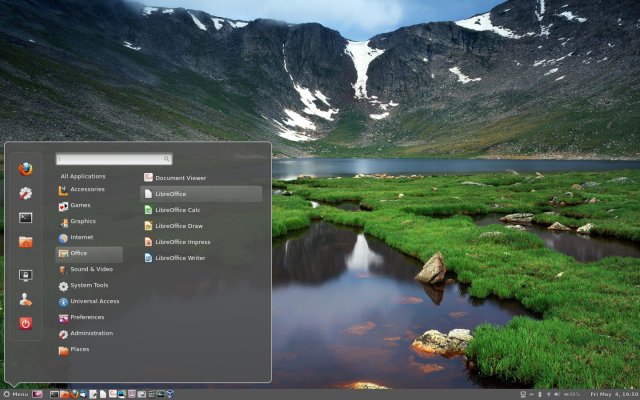Viewport: 640px width, 400px height.
Task: Start LibreOffice Impress
Action: pyautogui.click(x=182, y=242)
